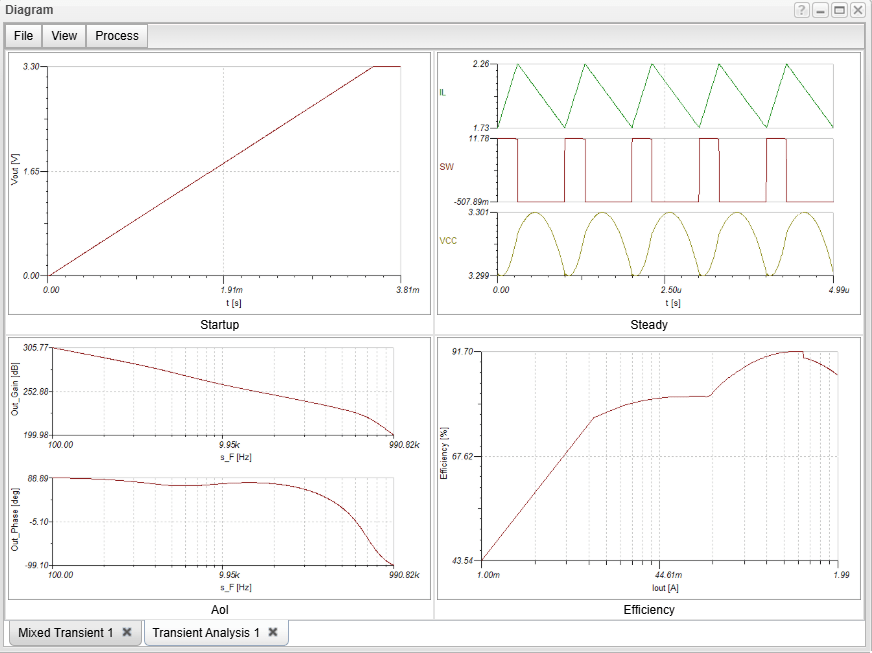The width and height of the screenshot is (872, 653).
Task: Close the Mixed Transient 1 tab
Action: point(127,633)
